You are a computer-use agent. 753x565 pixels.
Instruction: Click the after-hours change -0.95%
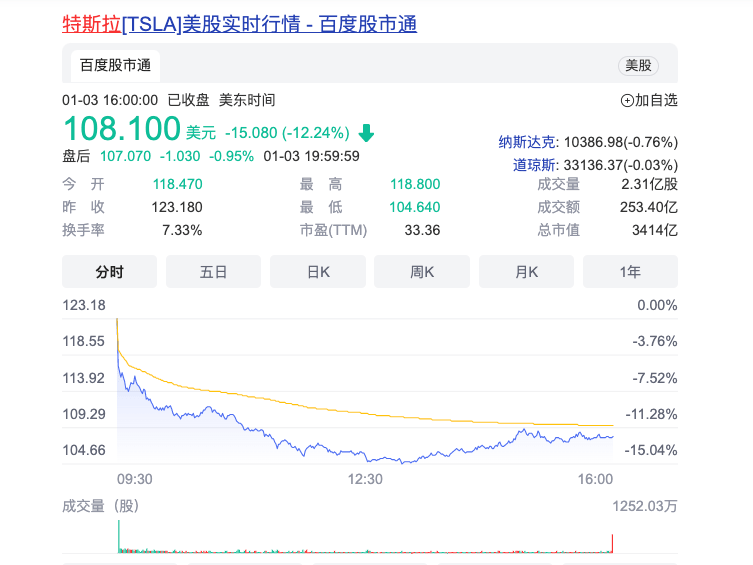click(231, 156)
